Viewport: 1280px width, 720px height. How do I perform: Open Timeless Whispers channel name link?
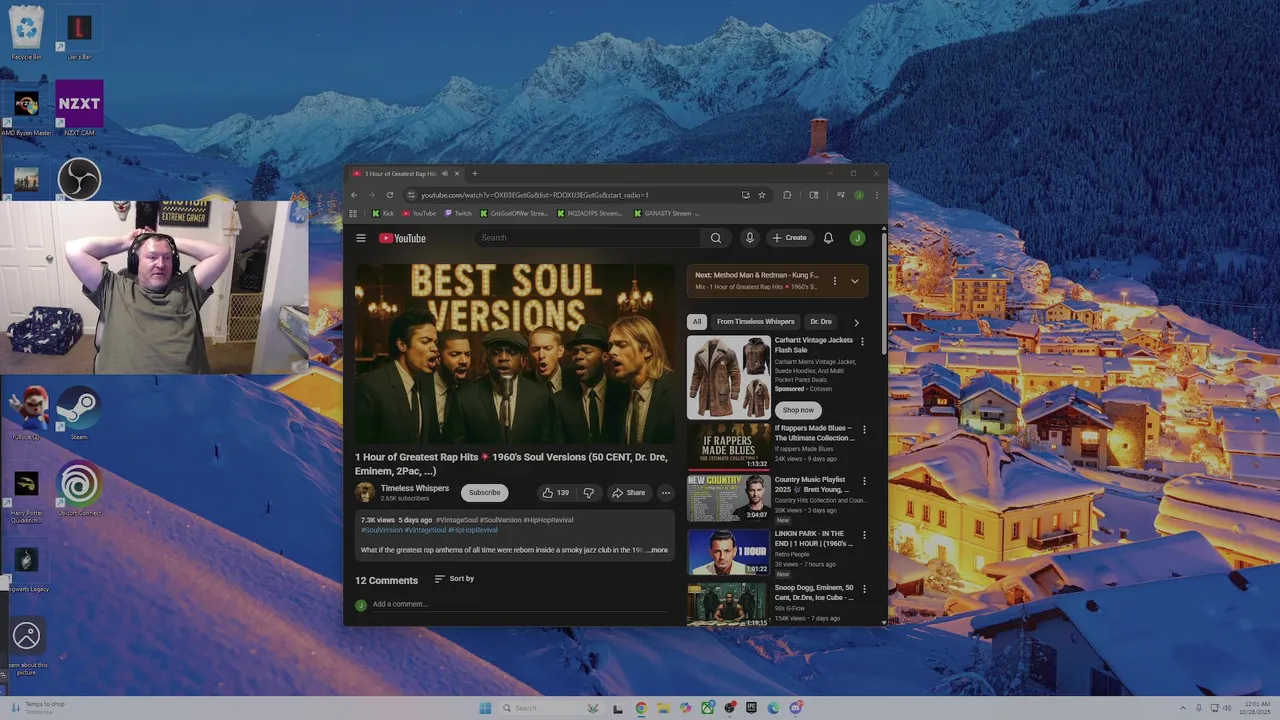pyautogui.click(x=415, y=488)
